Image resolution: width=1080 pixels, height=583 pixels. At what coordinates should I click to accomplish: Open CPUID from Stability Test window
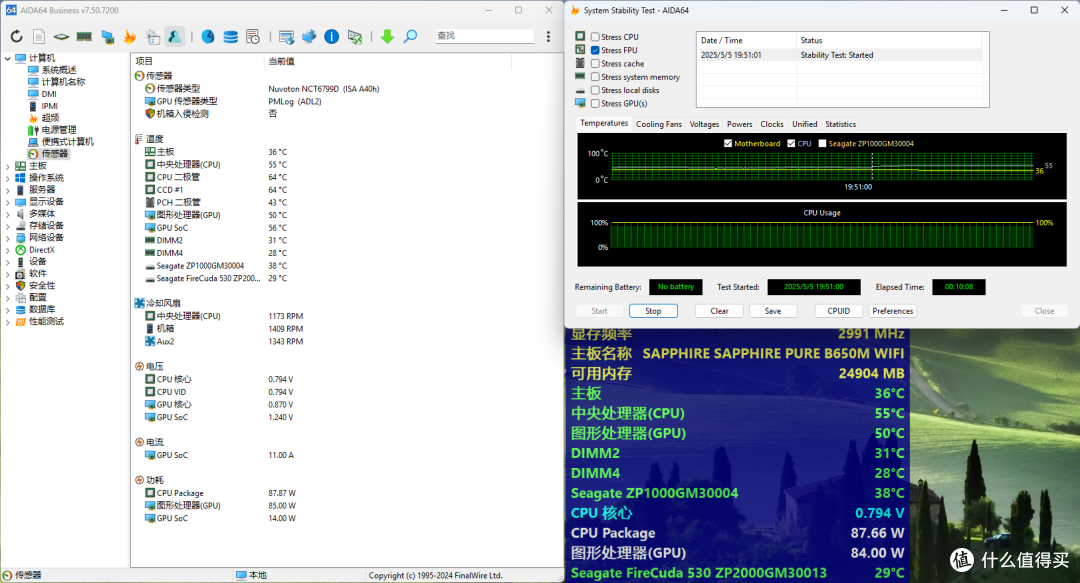[838, 311]
